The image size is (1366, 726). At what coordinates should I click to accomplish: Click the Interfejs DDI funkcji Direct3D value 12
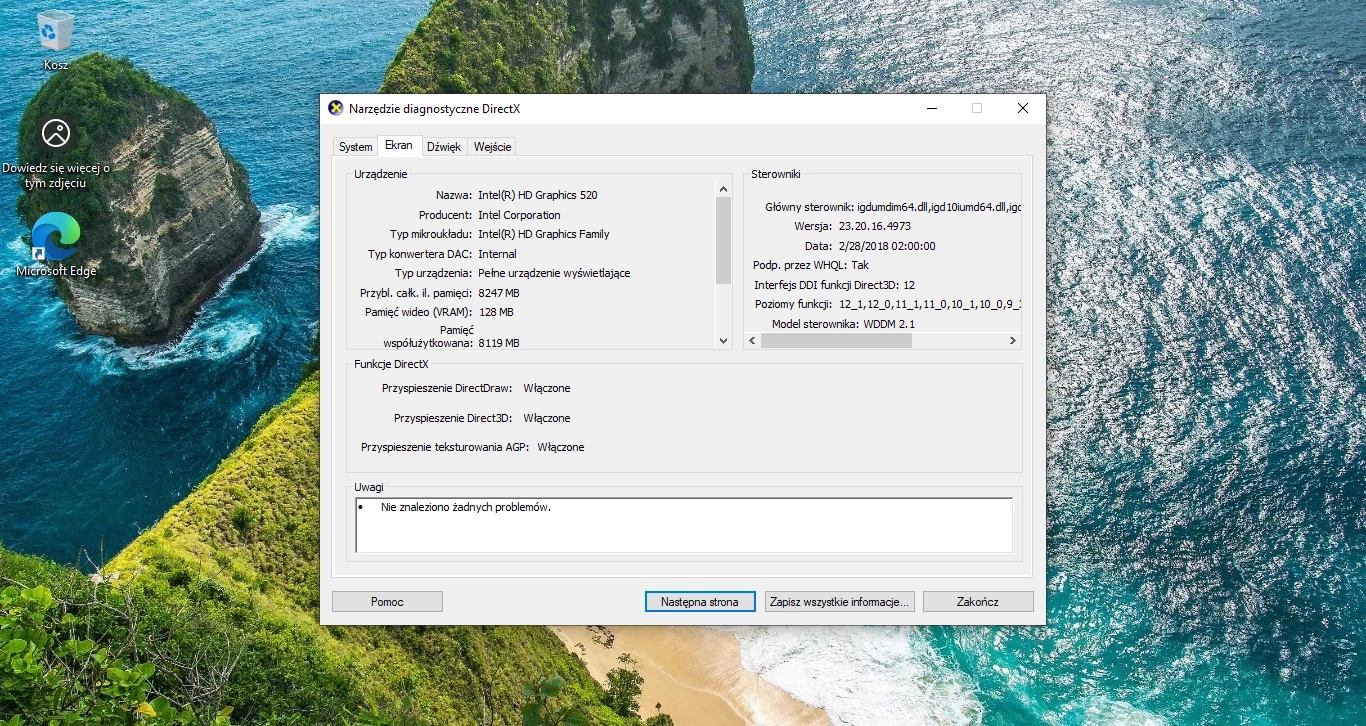pos(909,285)
